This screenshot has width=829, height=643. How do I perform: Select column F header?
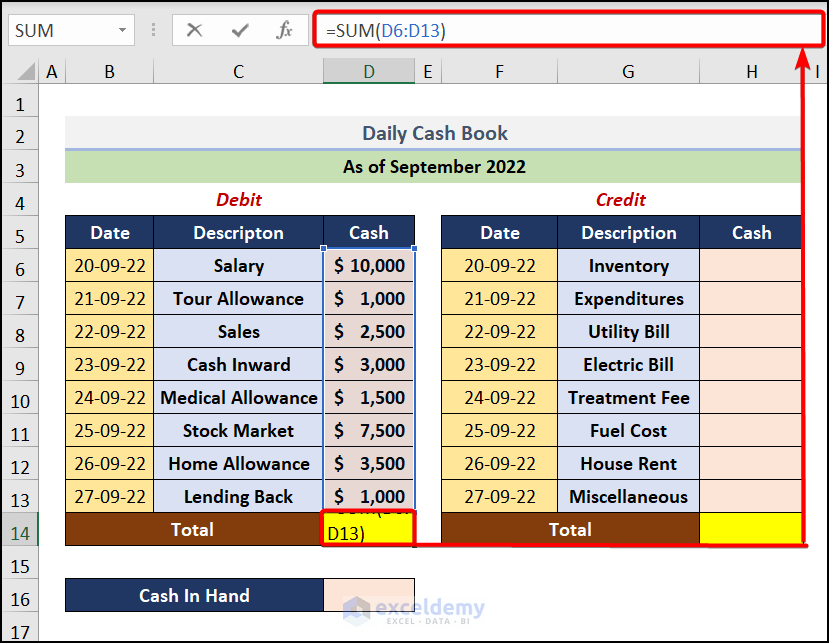(x=499, y=71)
